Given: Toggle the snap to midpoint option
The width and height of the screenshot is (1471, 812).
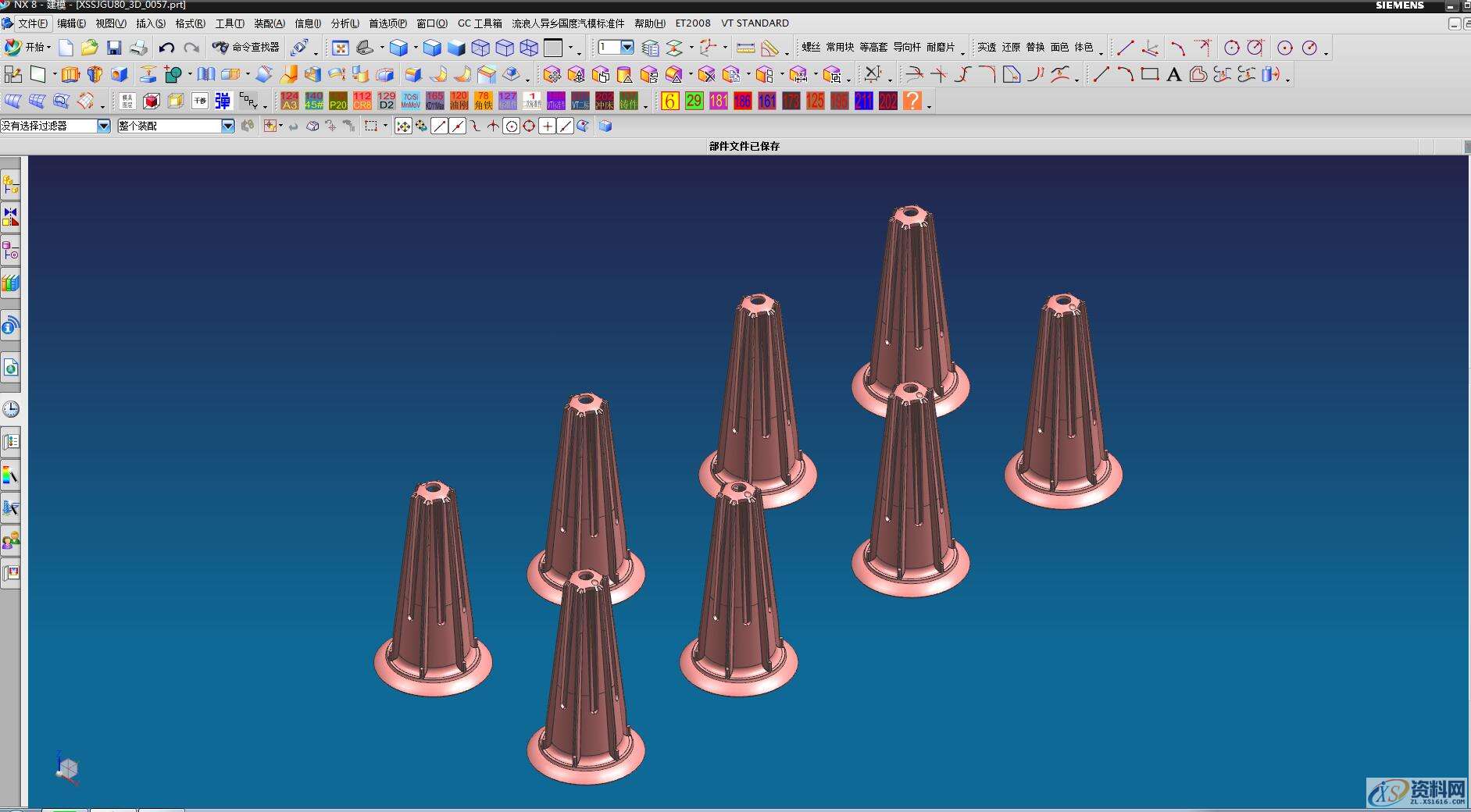Looking at the screenshot, I should tap(458, 126).
